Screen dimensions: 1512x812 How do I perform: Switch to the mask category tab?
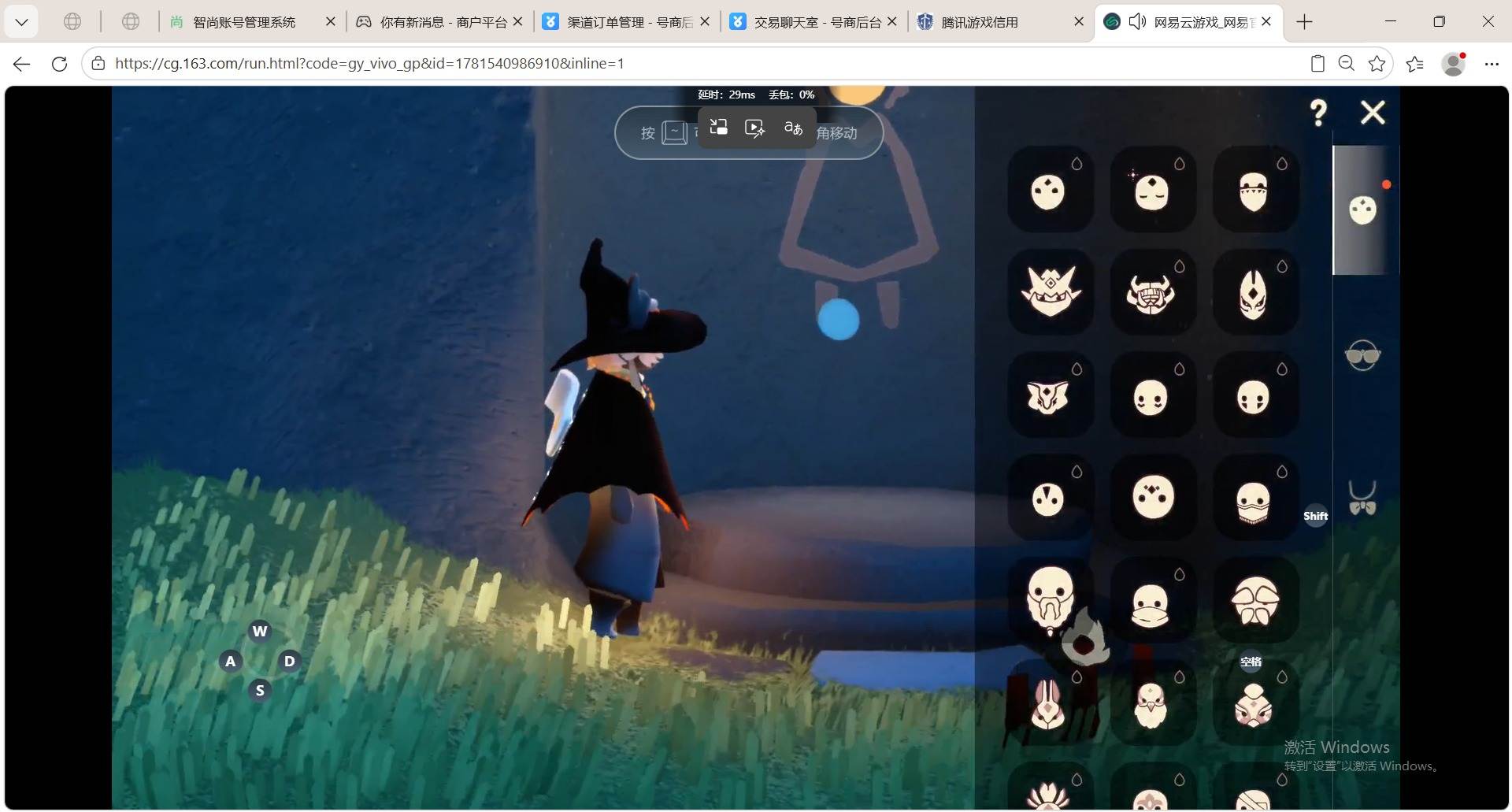(1363, 209)
